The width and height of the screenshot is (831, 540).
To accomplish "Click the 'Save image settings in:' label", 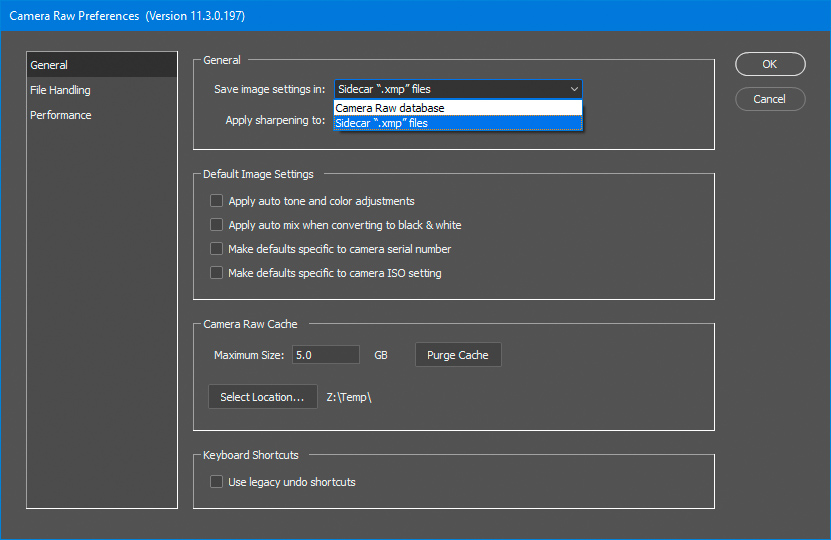I will click(x=269, y=89).
